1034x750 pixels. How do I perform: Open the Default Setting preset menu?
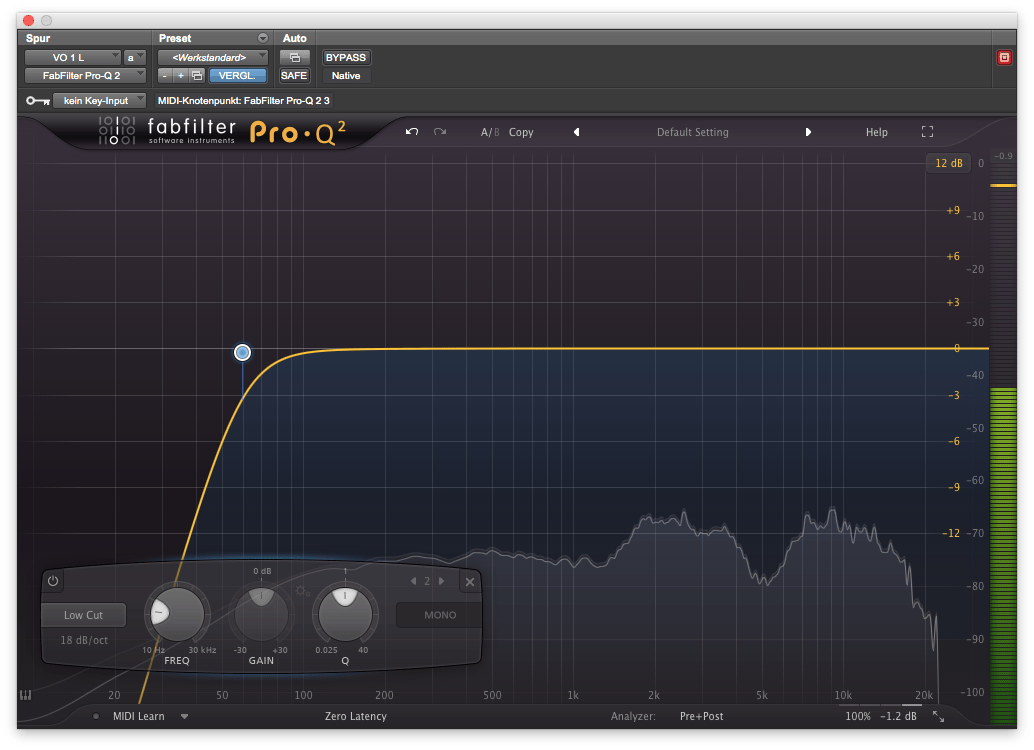(x=692, y=132)
